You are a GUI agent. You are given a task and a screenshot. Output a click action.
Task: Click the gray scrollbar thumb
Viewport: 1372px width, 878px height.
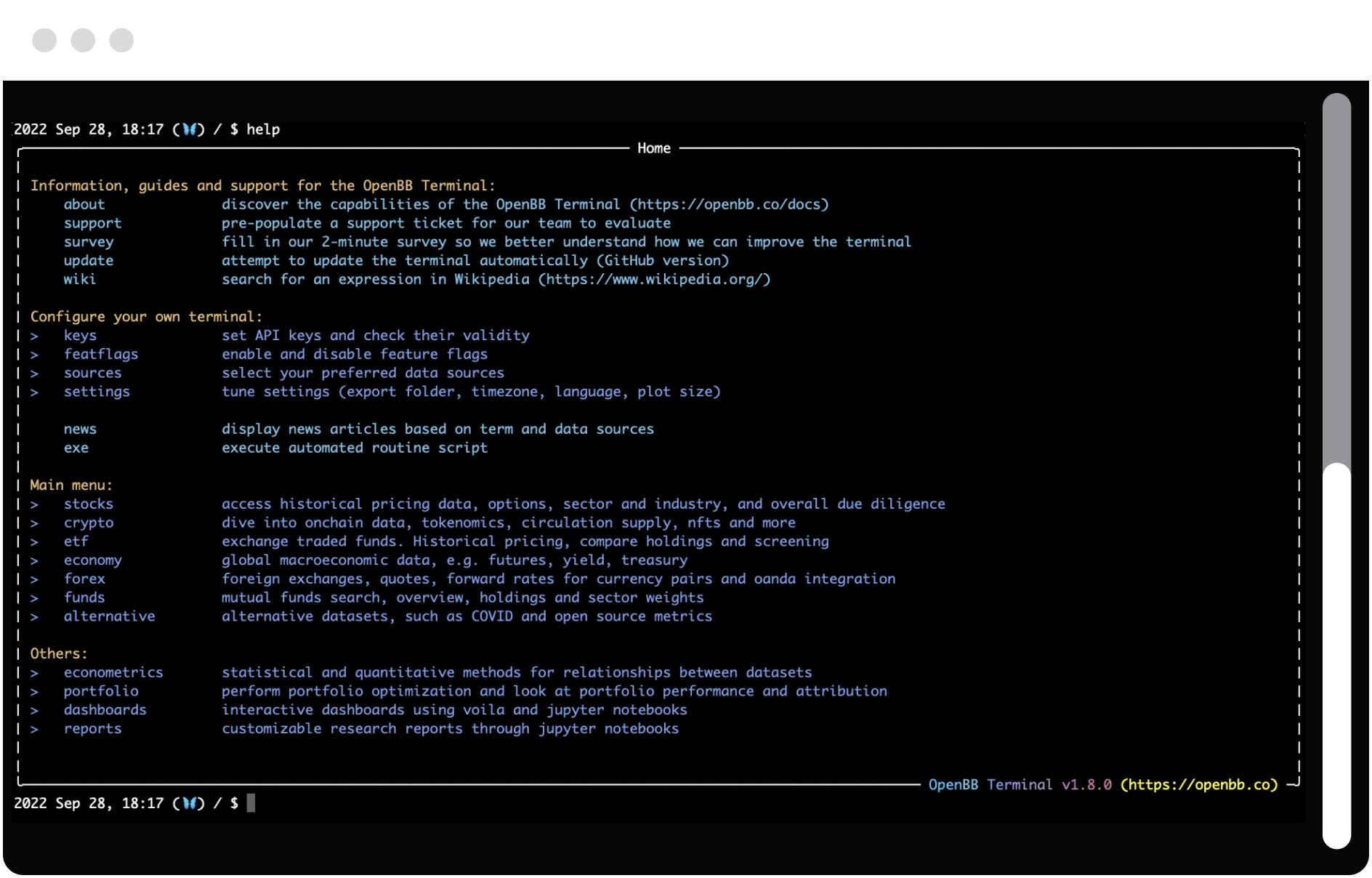coord(1336,278)
